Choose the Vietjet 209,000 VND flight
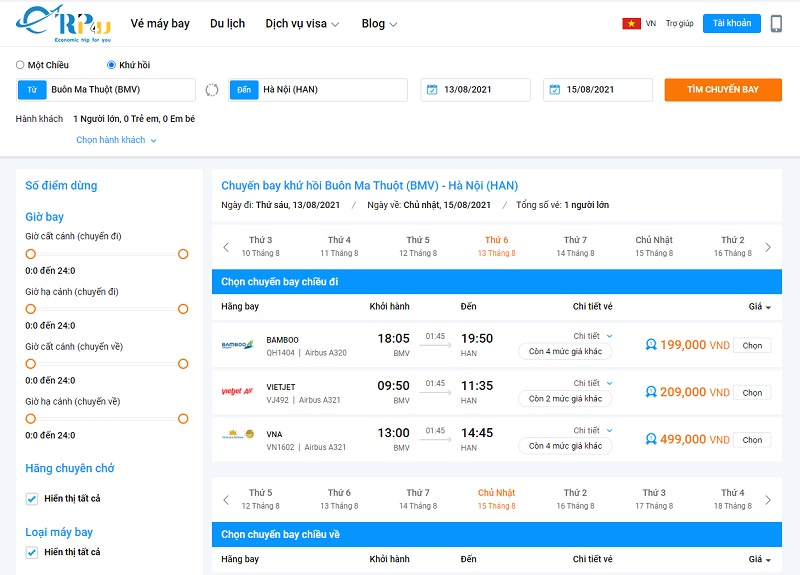 [752, 393]
